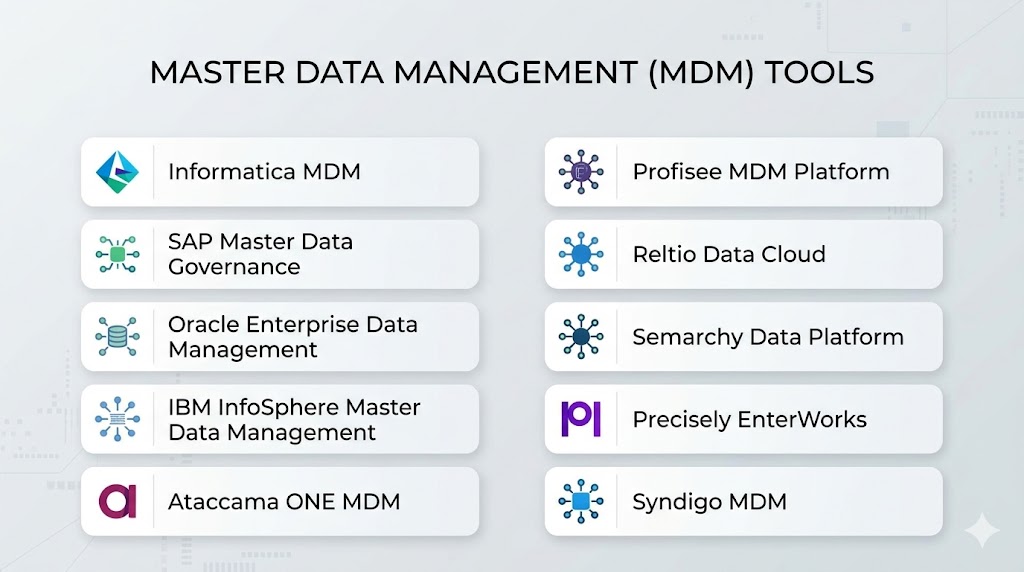Choose IBM InfoSphere Master Data Management text
The width and height of the screenshot is (1024, 572).
pyautogui.click(x=294, y=420)
